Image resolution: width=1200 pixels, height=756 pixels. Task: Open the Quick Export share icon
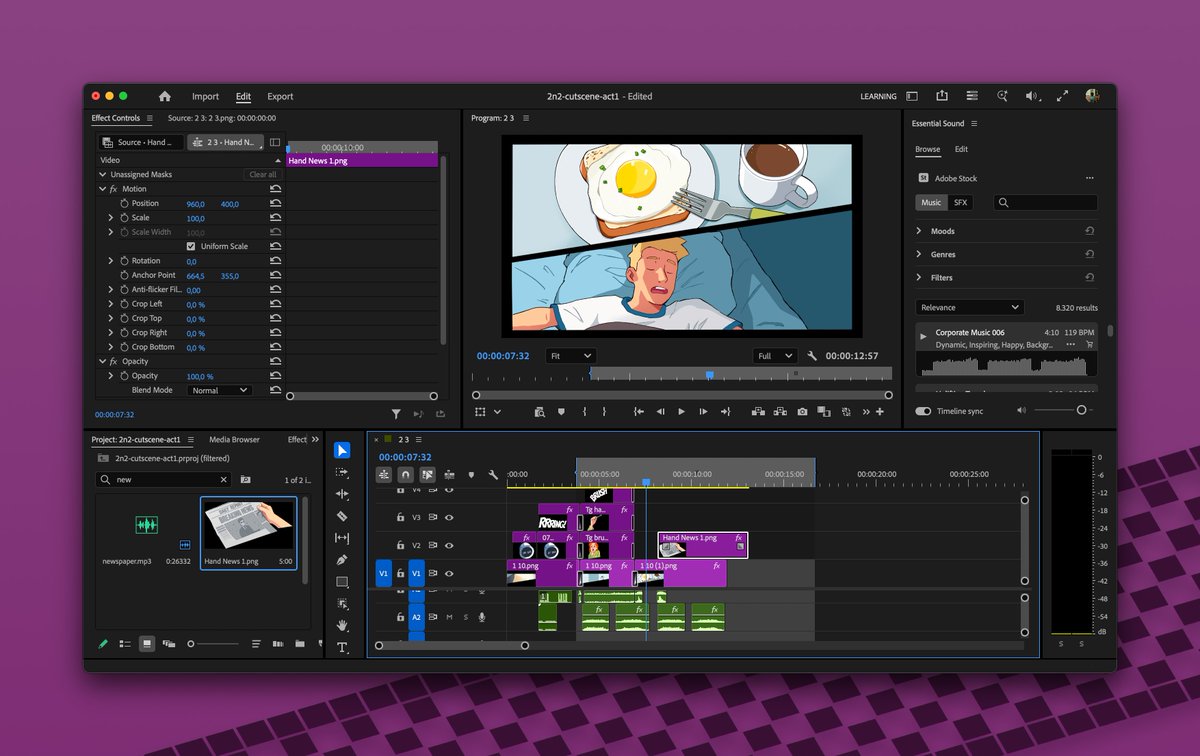pyautogui.click(x=942, y=96)
